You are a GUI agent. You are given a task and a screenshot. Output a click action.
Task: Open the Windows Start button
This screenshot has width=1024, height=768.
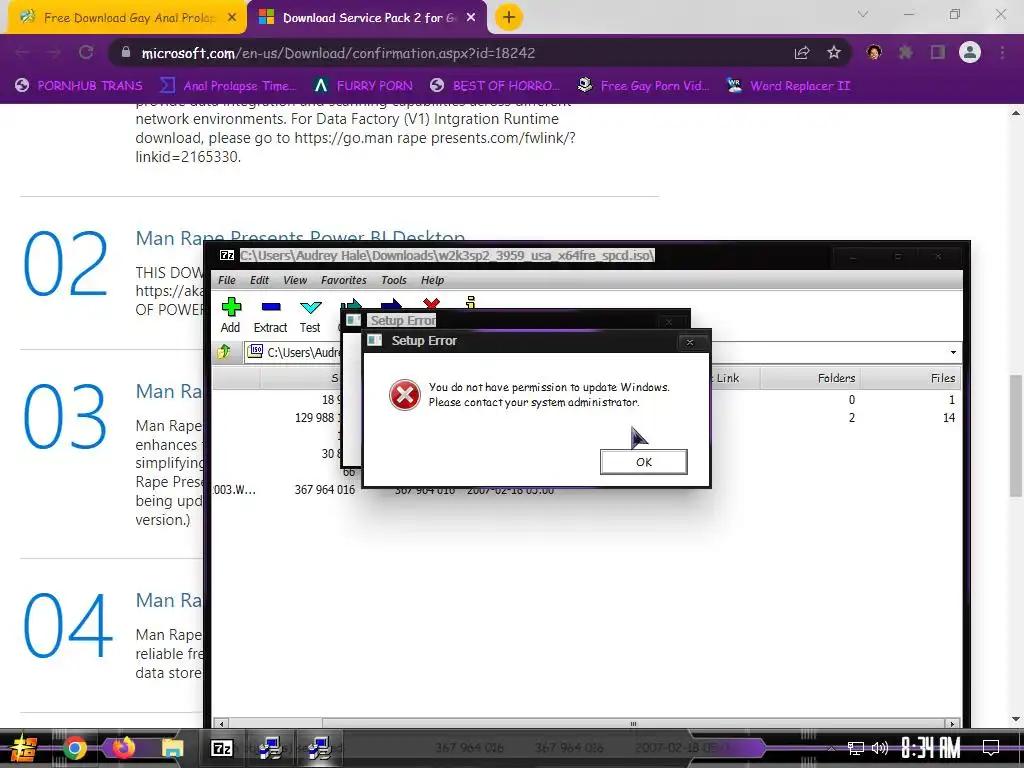click(23, 748)
